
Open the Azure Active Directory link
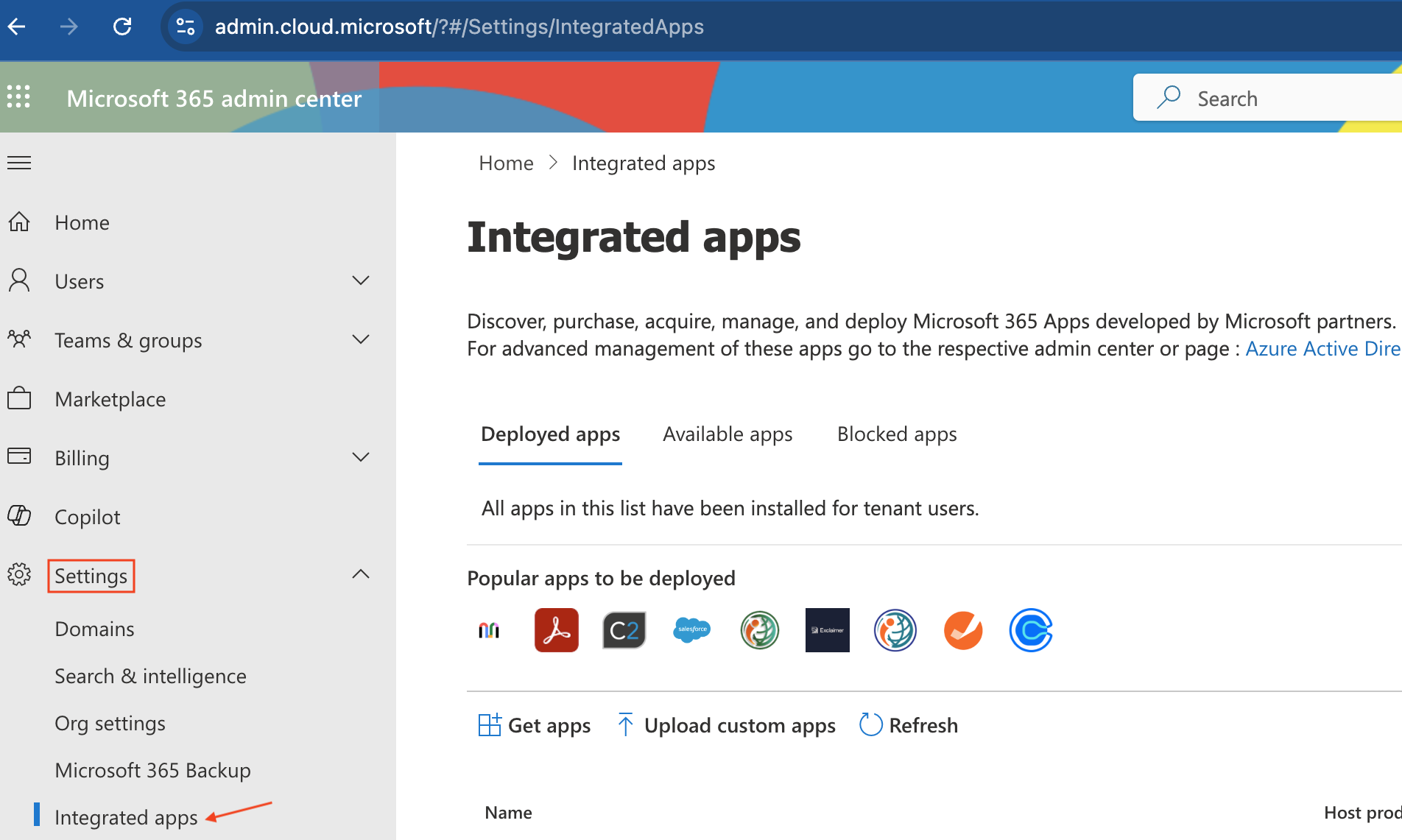coord(1323,348)
